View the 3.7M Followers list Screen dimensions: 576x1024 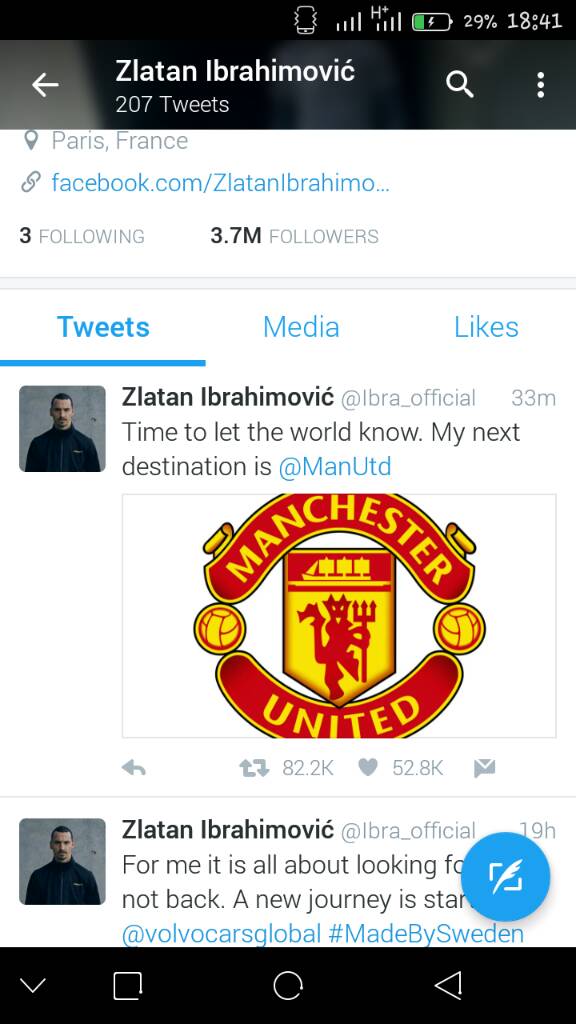(295, 236)
